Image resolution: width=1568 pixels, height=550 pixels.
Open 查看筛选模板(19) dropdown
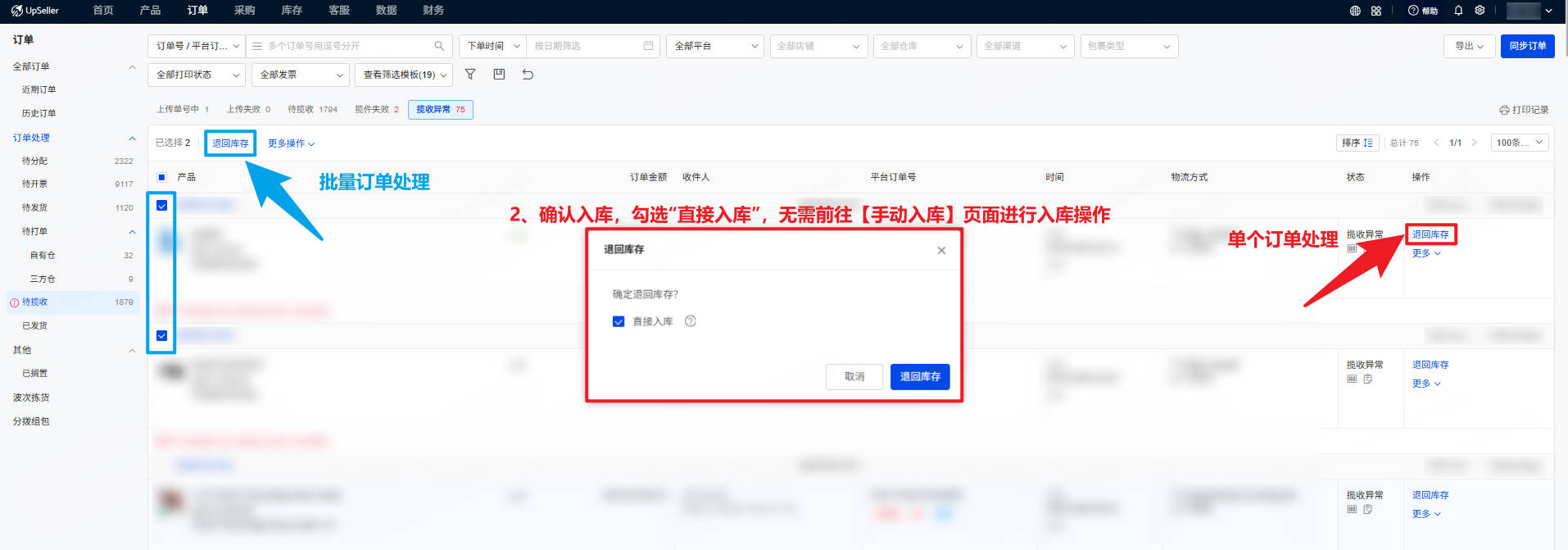[405, 75]
